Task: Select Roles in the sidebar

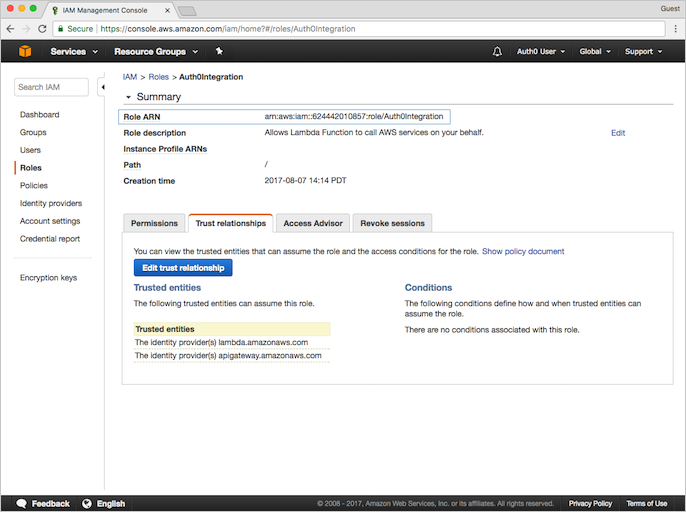Action: point(31,168)
